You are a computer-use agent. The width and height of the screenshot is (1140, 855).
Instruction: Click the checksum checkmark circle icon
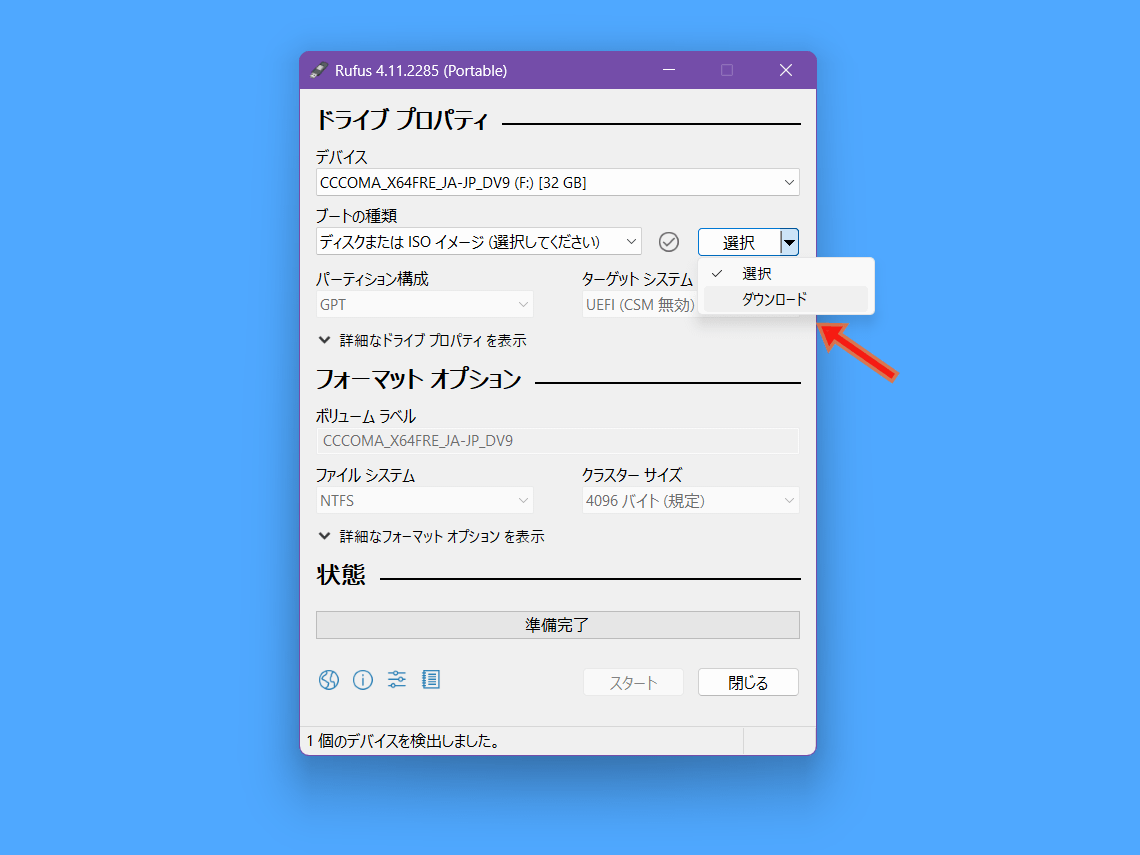pos(669,242)
